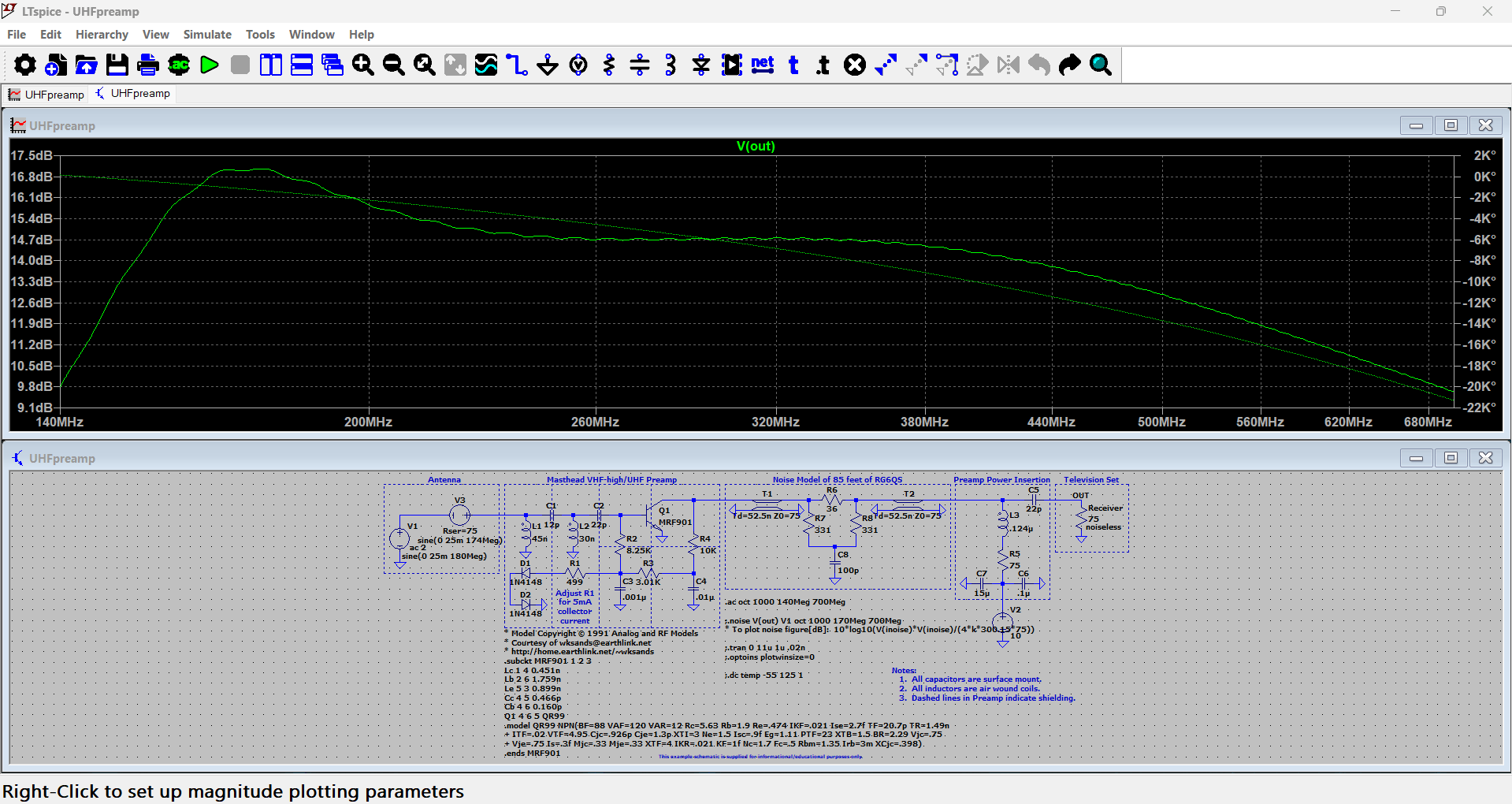This screenshot has height=804, width=1512.
Task: Click the gray Halt simulation icon
Action: [240, 65]
